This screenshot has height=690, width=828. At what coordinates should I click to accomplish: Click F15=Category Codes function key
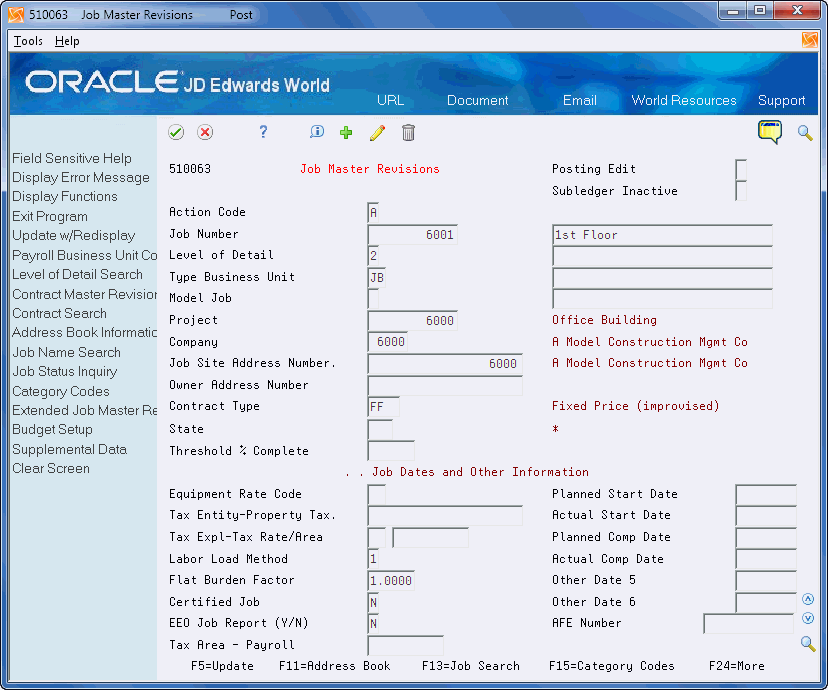click(x=611, y=666)
